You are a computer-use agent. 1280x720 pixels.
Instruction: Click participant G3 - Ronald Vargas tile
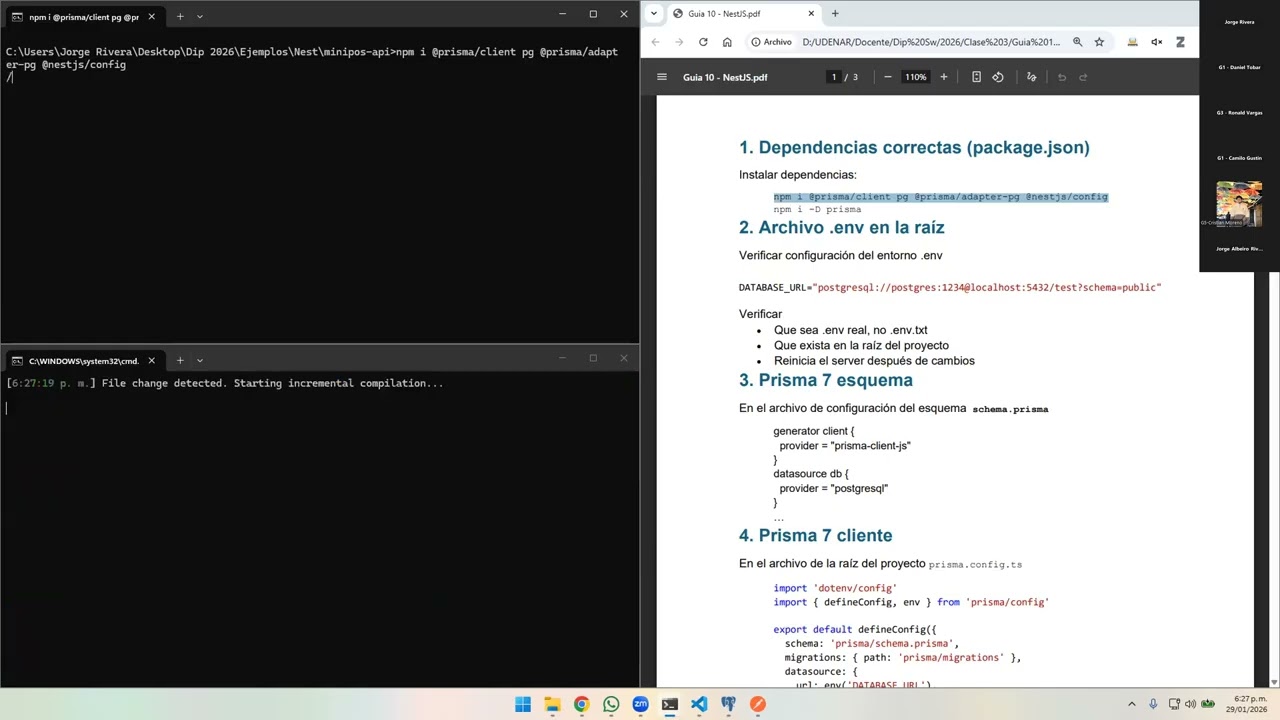[x=1239, y=113]
